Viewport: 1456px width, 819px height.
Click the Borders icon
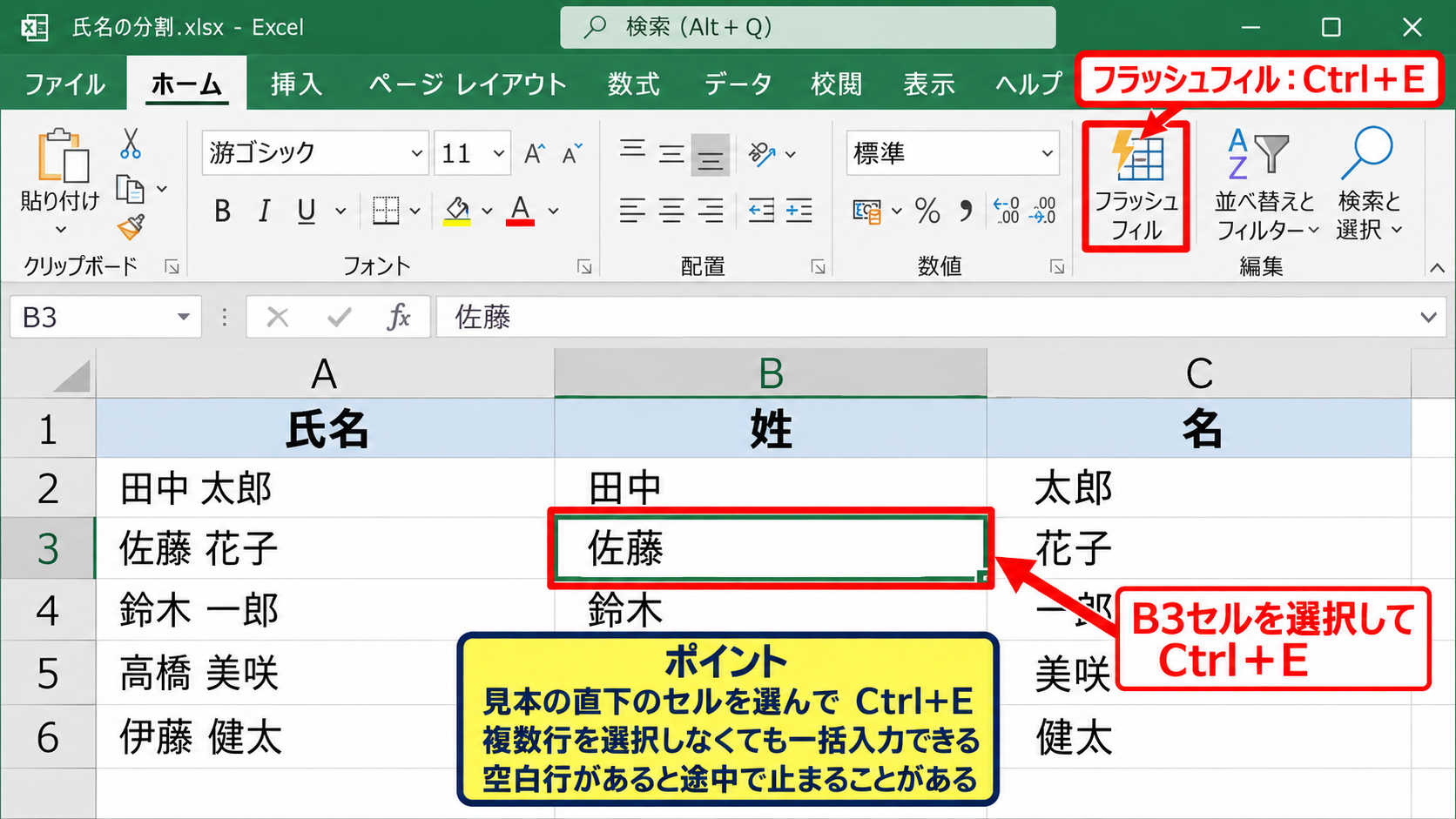[385, 211]
